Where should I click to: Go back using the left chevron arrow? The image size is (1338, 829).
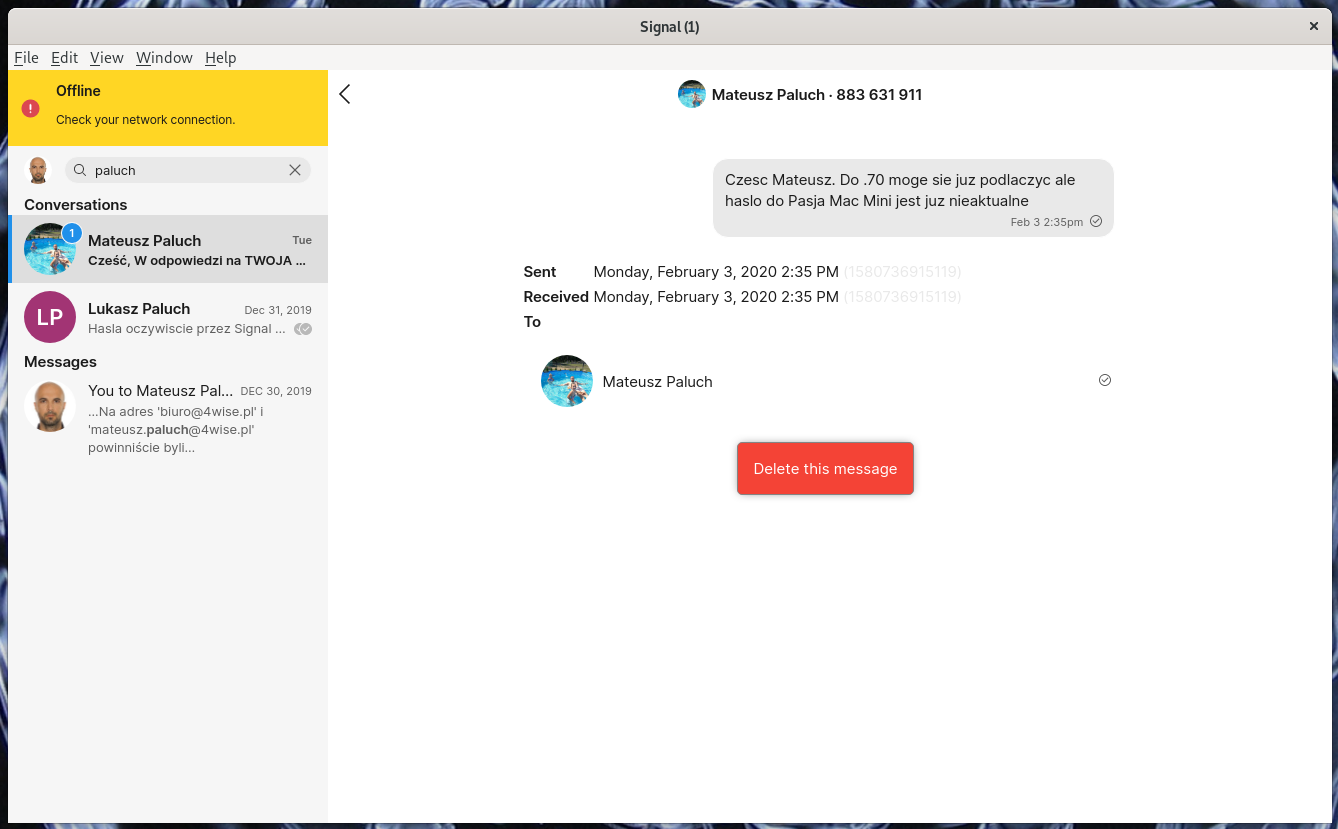click(345, 94)
